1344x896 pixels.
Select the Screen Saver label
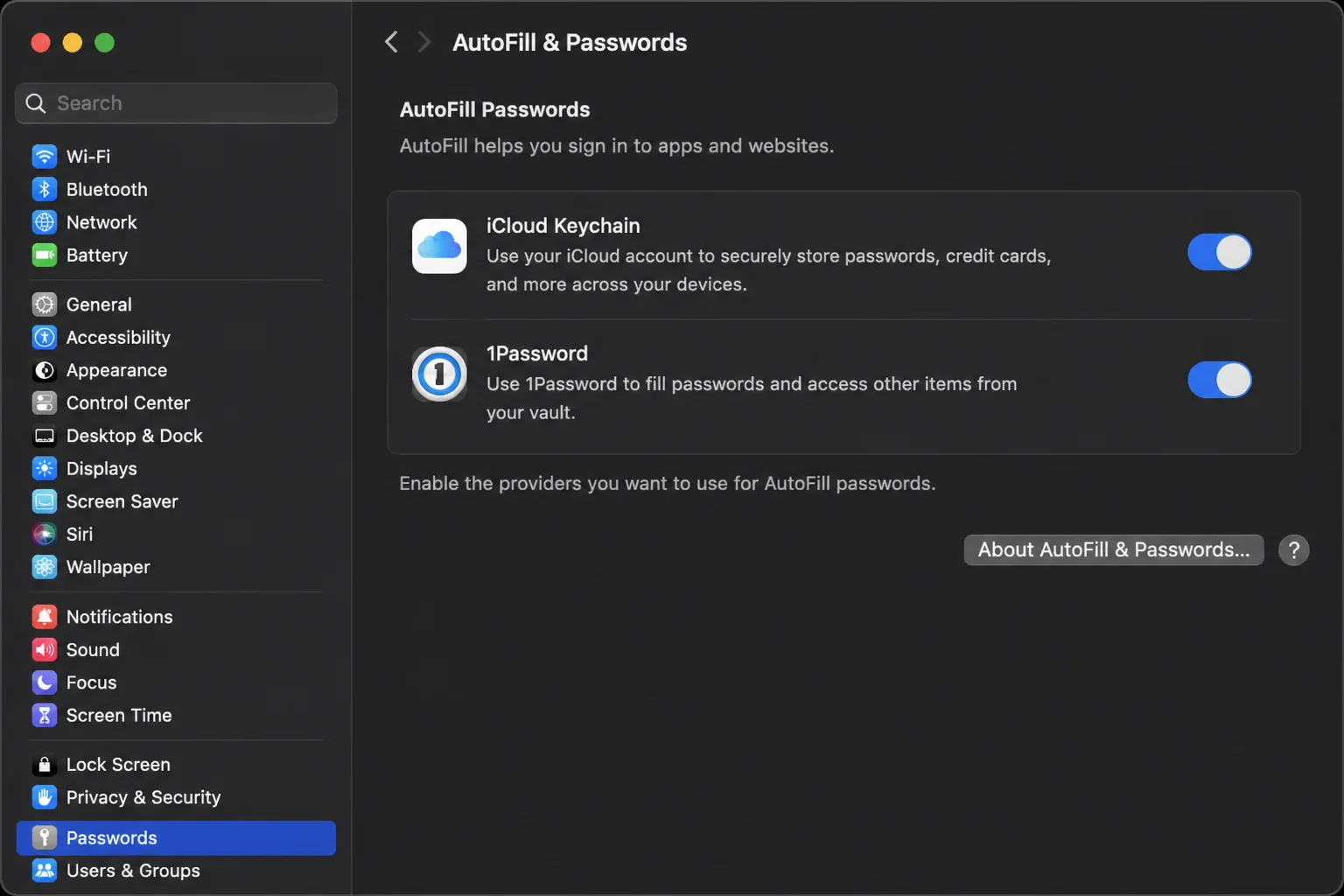click(x=122, y=501)
